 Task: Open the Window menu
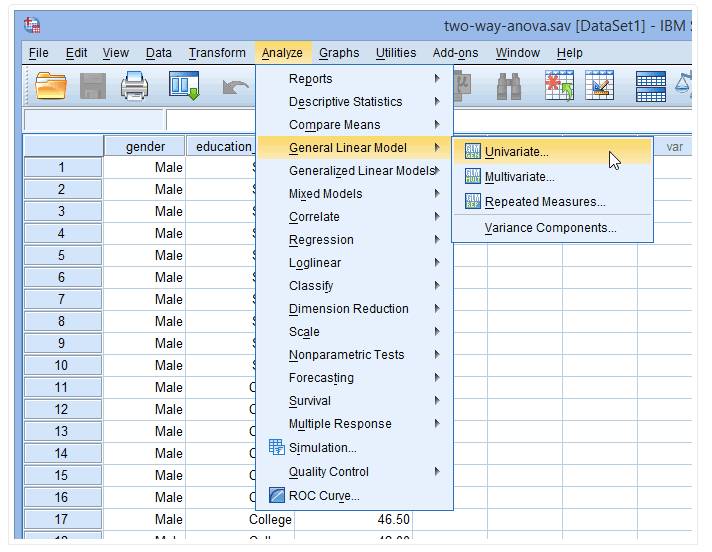[518, 53]
